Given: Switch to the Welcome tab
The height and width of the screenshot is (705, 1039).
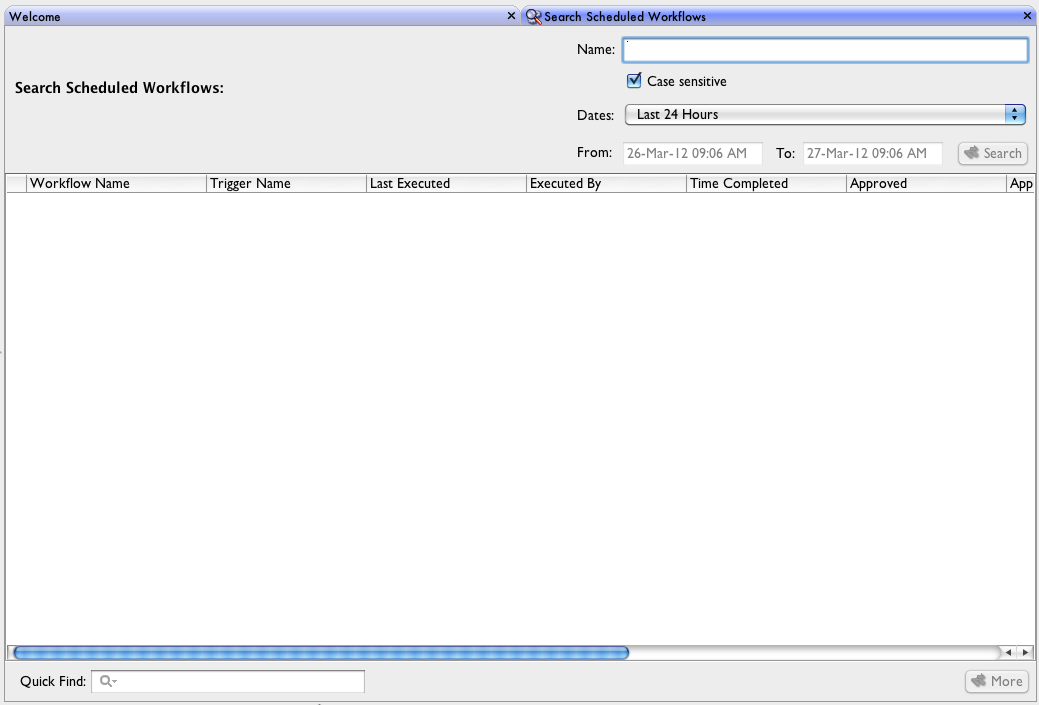Looking at the screenshot, I should 35,16.
